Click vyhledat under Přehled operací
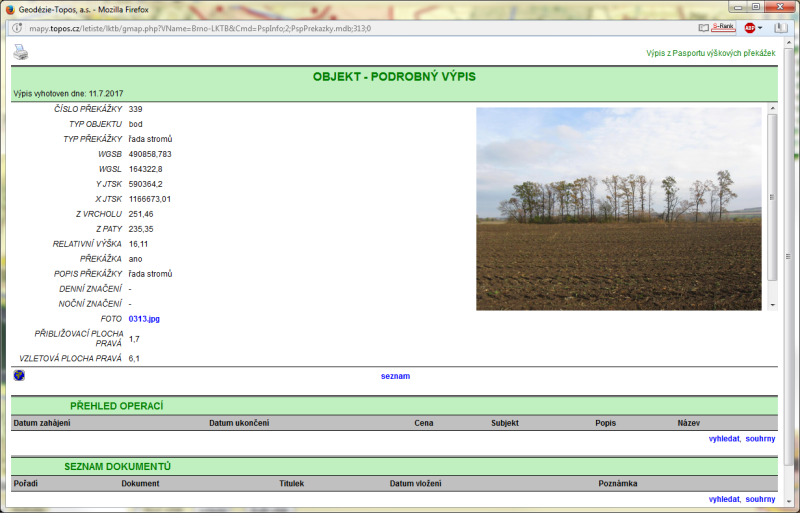The width and height of the screenshot is (800, 513). [724, 438]
